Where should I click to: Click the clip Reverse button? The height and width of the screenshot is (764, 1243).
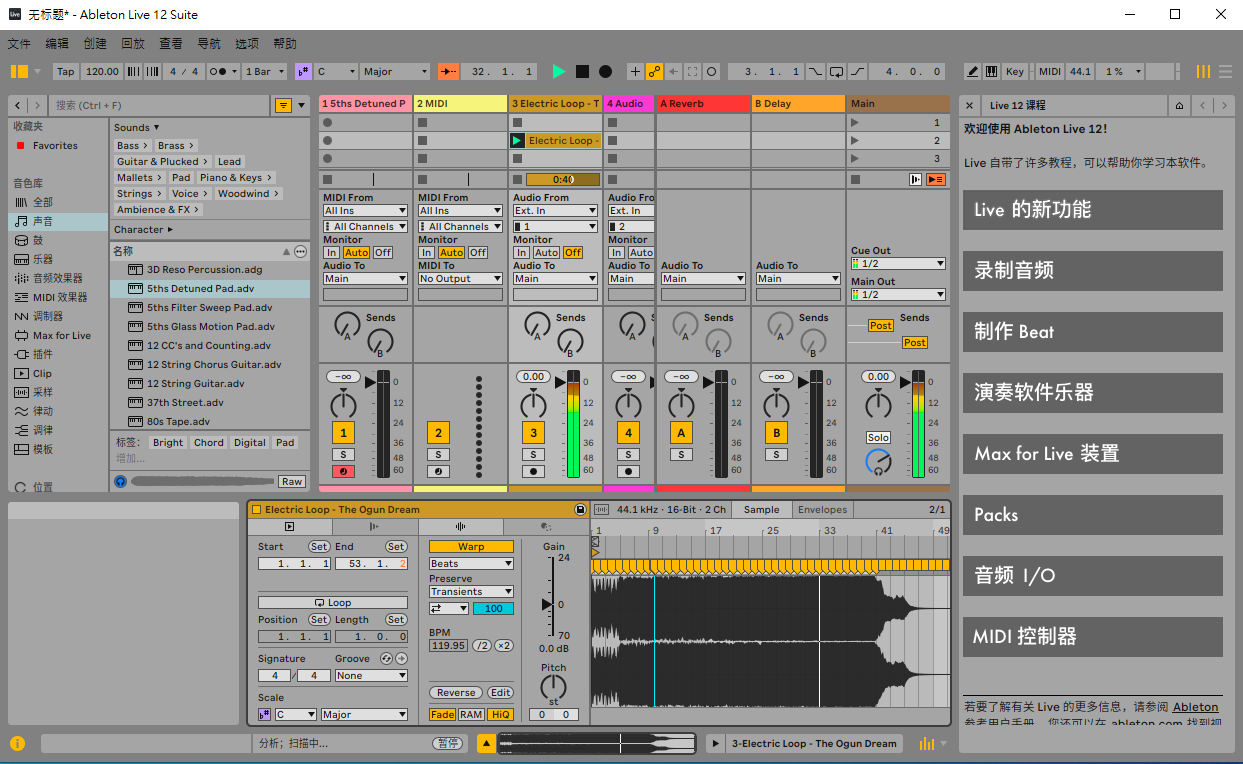click(456, 693)
